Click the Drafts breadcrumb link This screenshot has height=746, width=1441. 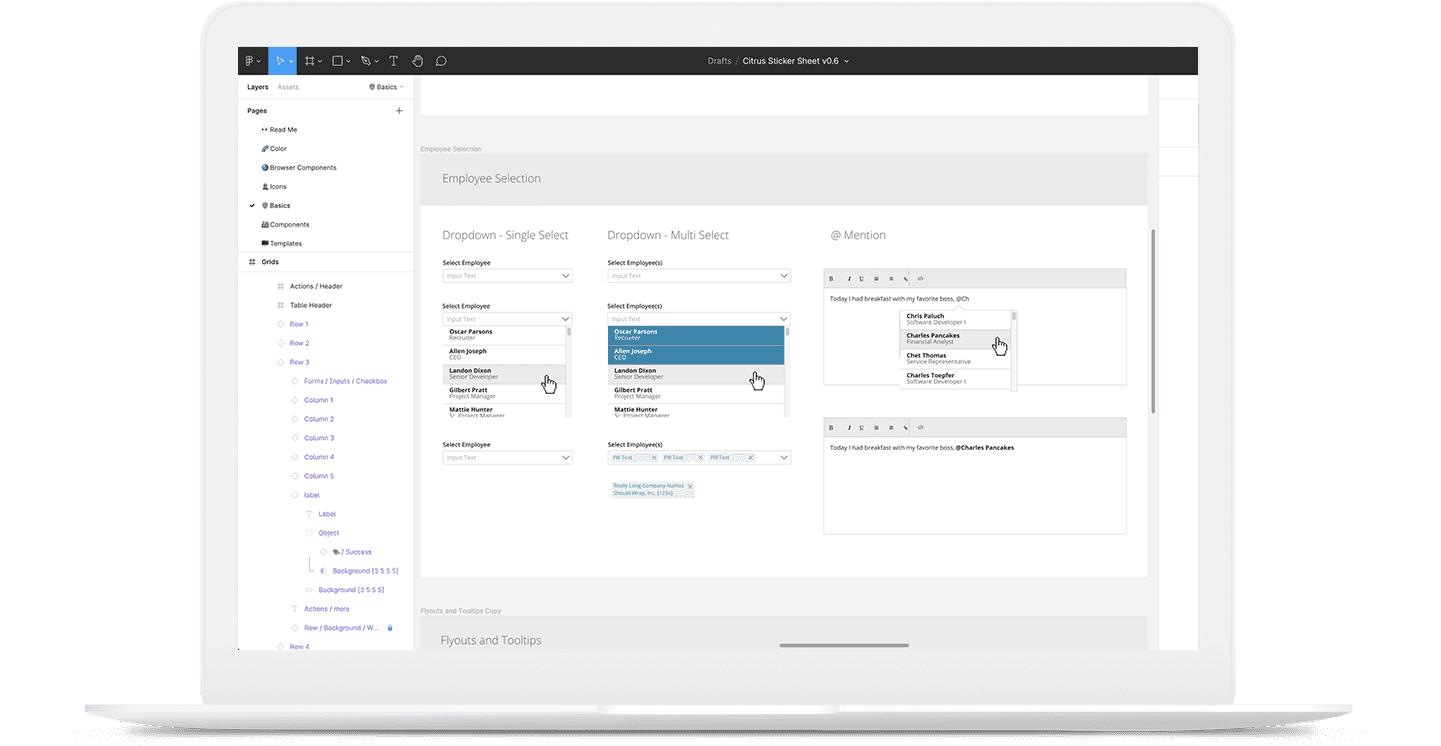tap(719, 61)
